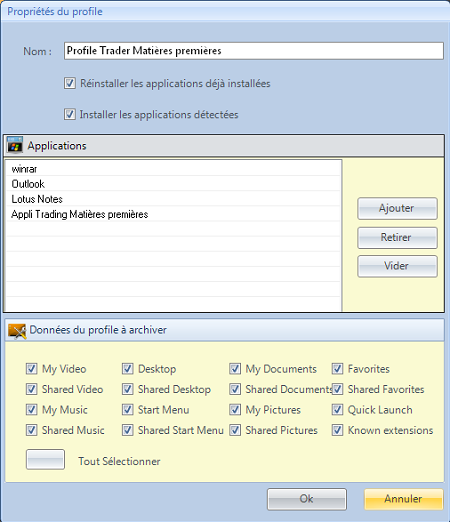Screen dimensions: 450x522
Task: Click the Données du profile archive icon
Action: (x=17, y=331)
